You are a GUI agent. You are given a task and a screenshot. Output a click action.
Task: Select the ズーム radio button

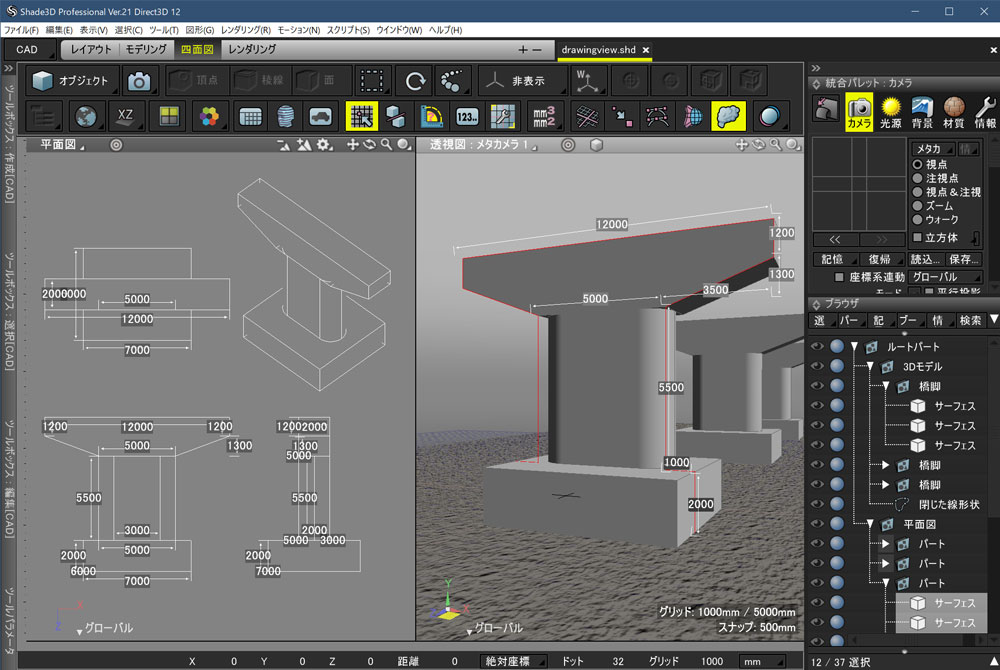tap(918, 205)
